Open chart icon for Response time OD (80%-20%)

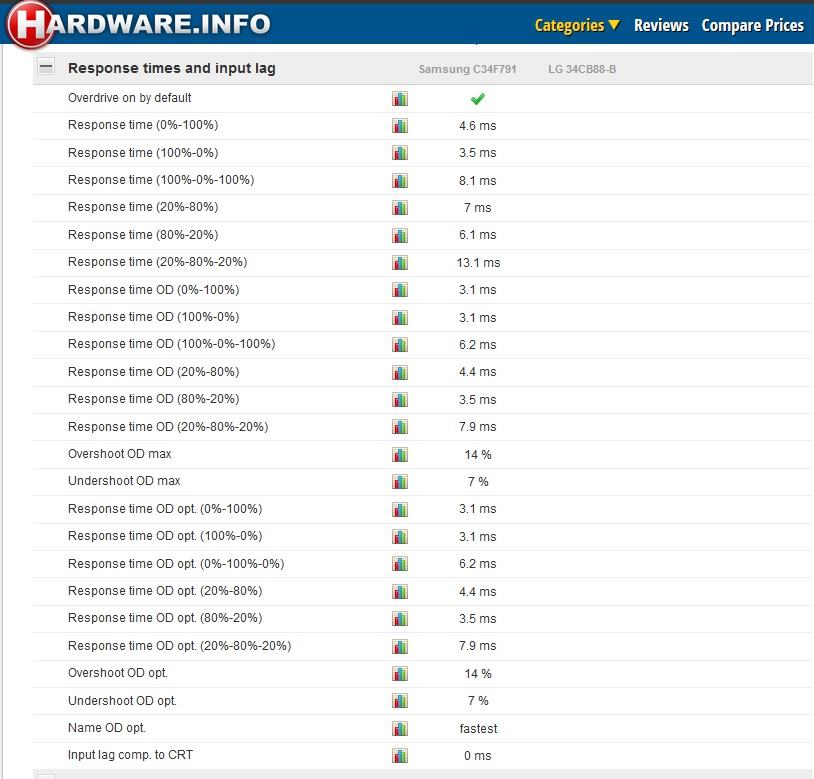(400, 400)
